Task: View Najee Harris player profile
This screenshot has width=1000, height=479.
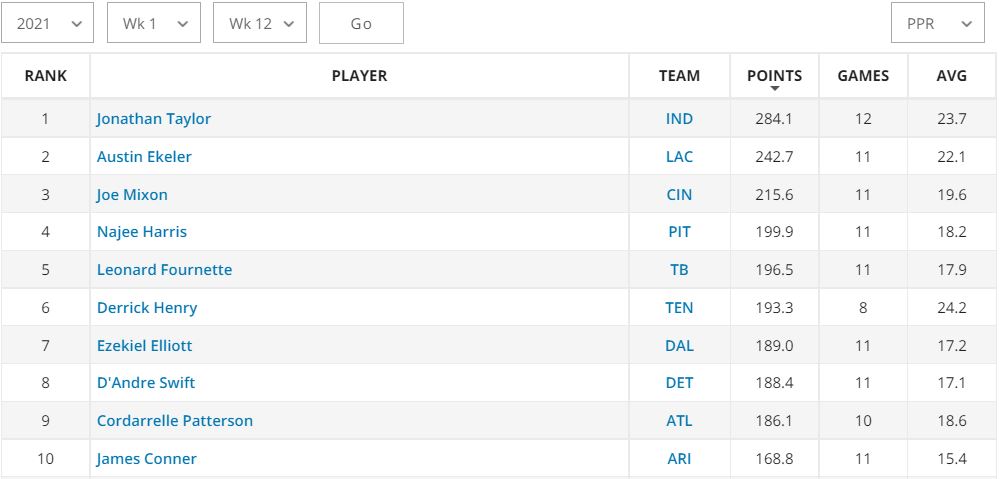Action: click(x=142, y=232)
